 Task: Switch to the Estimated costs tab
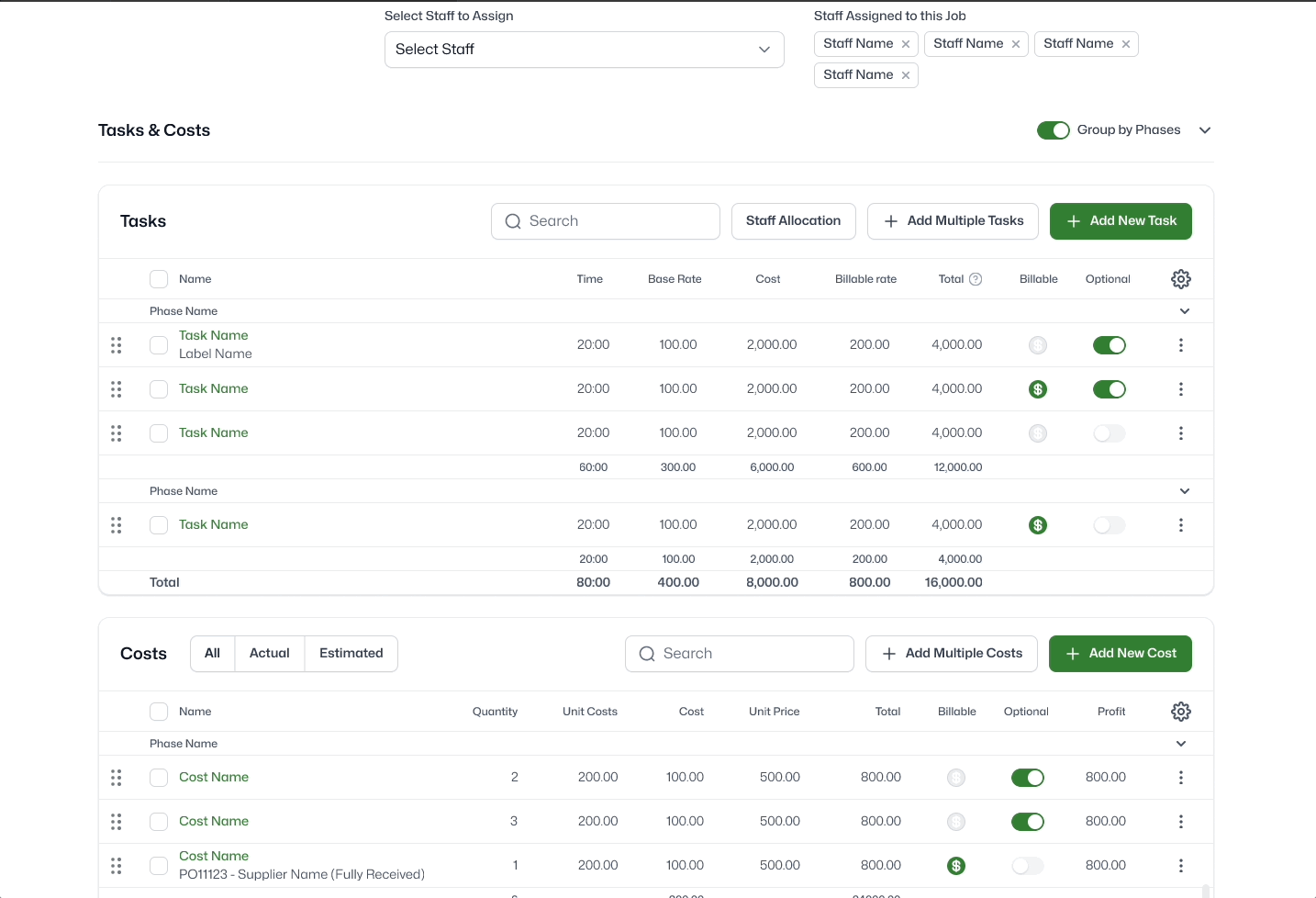tap(351, 654)
